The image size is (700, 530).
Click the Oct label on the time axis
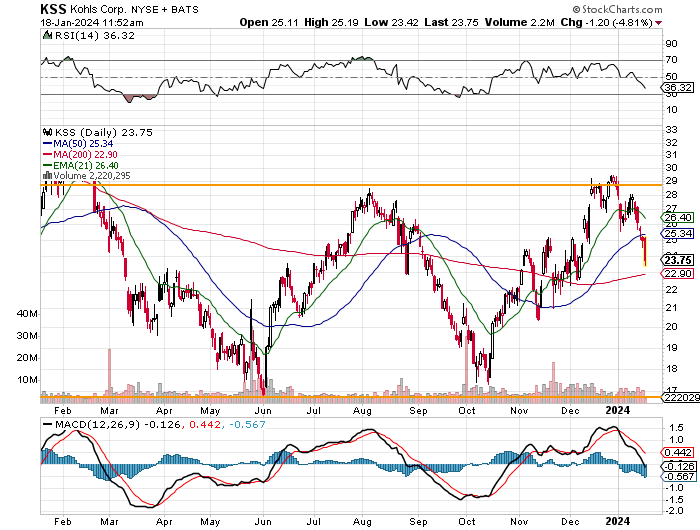click(467, 521)
